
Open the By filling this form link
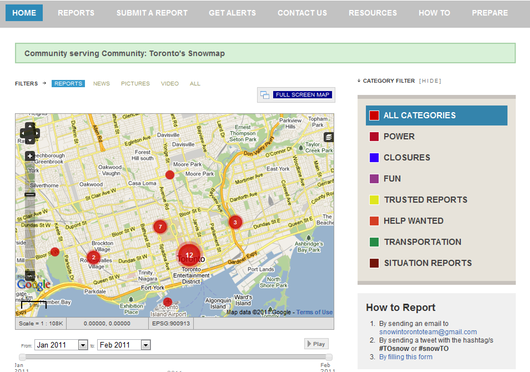click(406, 357)
